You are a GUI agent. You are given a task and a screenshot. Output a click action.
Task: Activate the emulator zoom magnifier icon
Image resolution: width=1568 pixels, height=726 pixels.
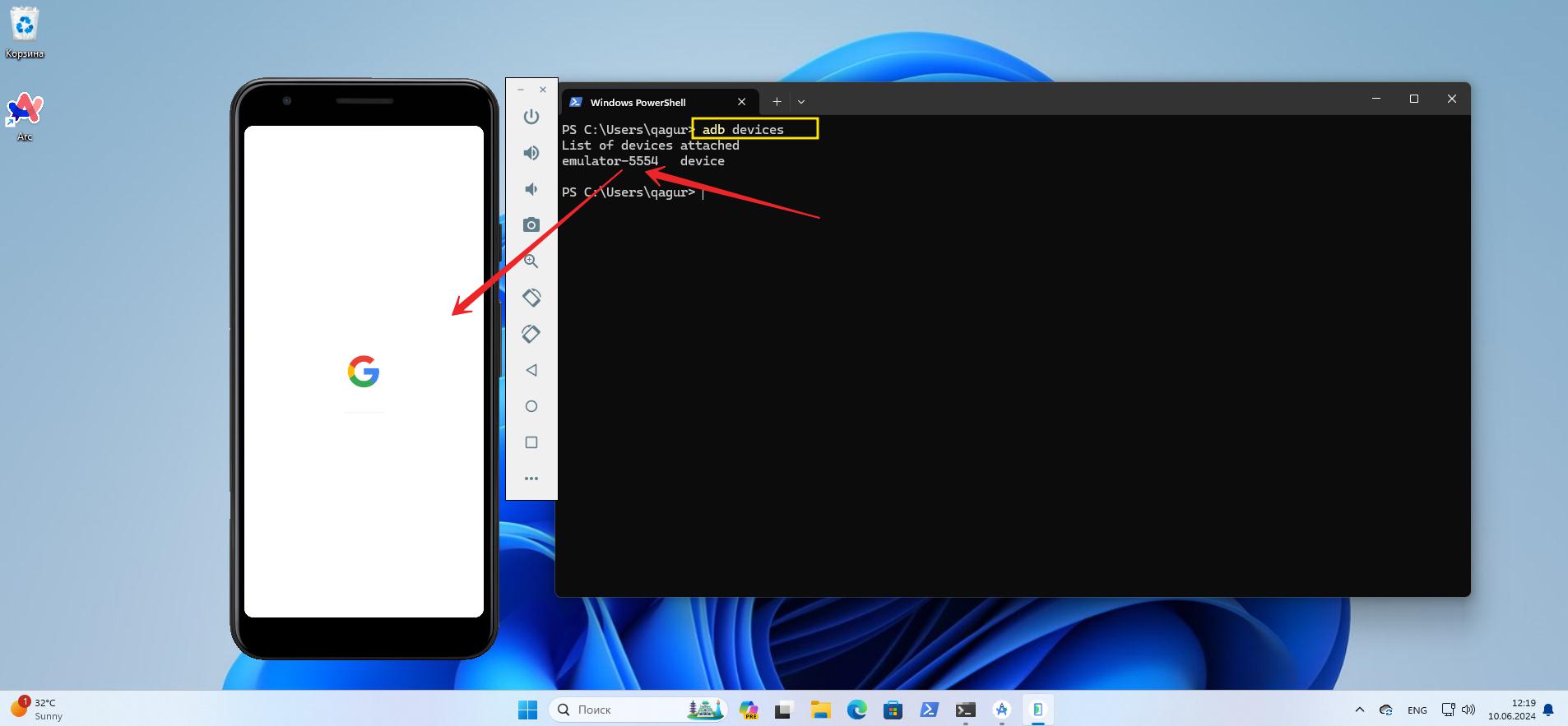click(531, 261)
